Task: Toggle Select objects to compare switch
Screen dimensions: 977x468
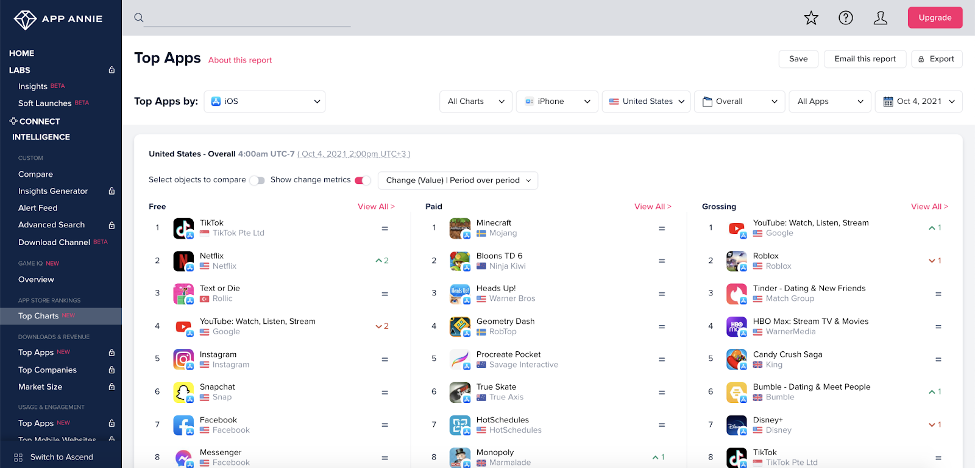Action: coord(257,181)
